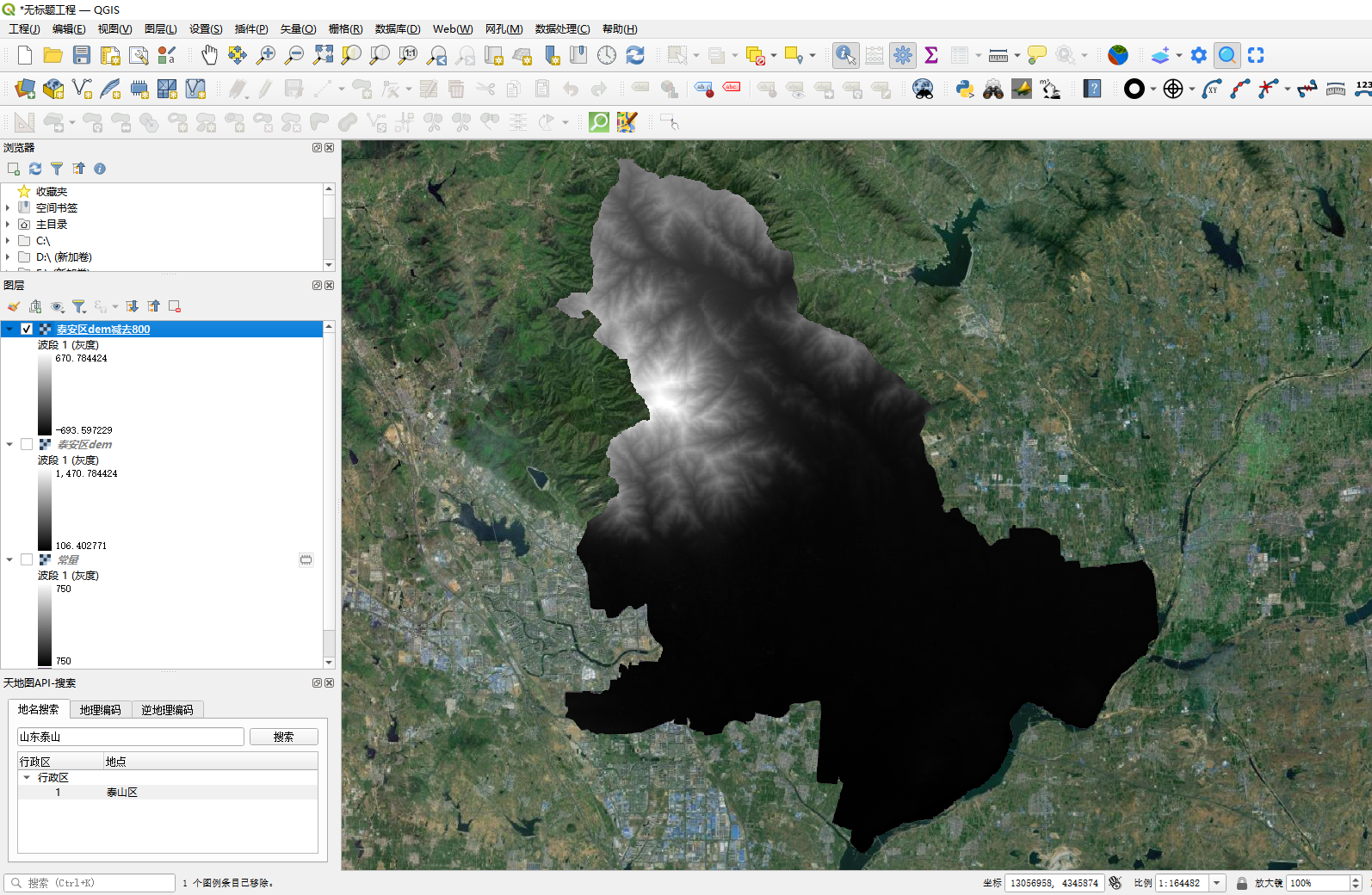Save the project with the floppy disk icon

tap(82, 55)
